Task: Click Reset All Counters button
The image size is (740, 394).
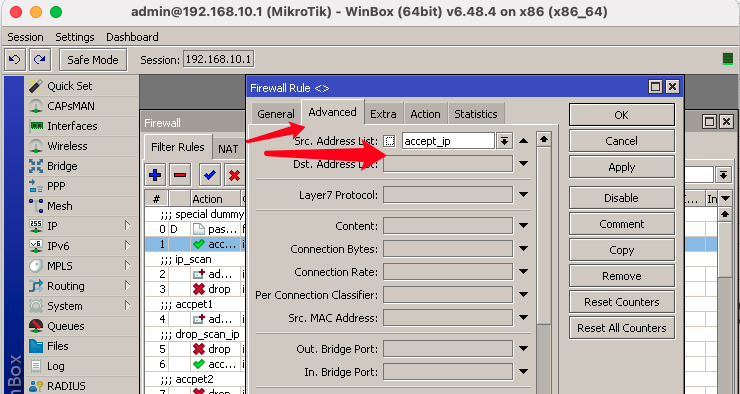Action: click(622, 328)
